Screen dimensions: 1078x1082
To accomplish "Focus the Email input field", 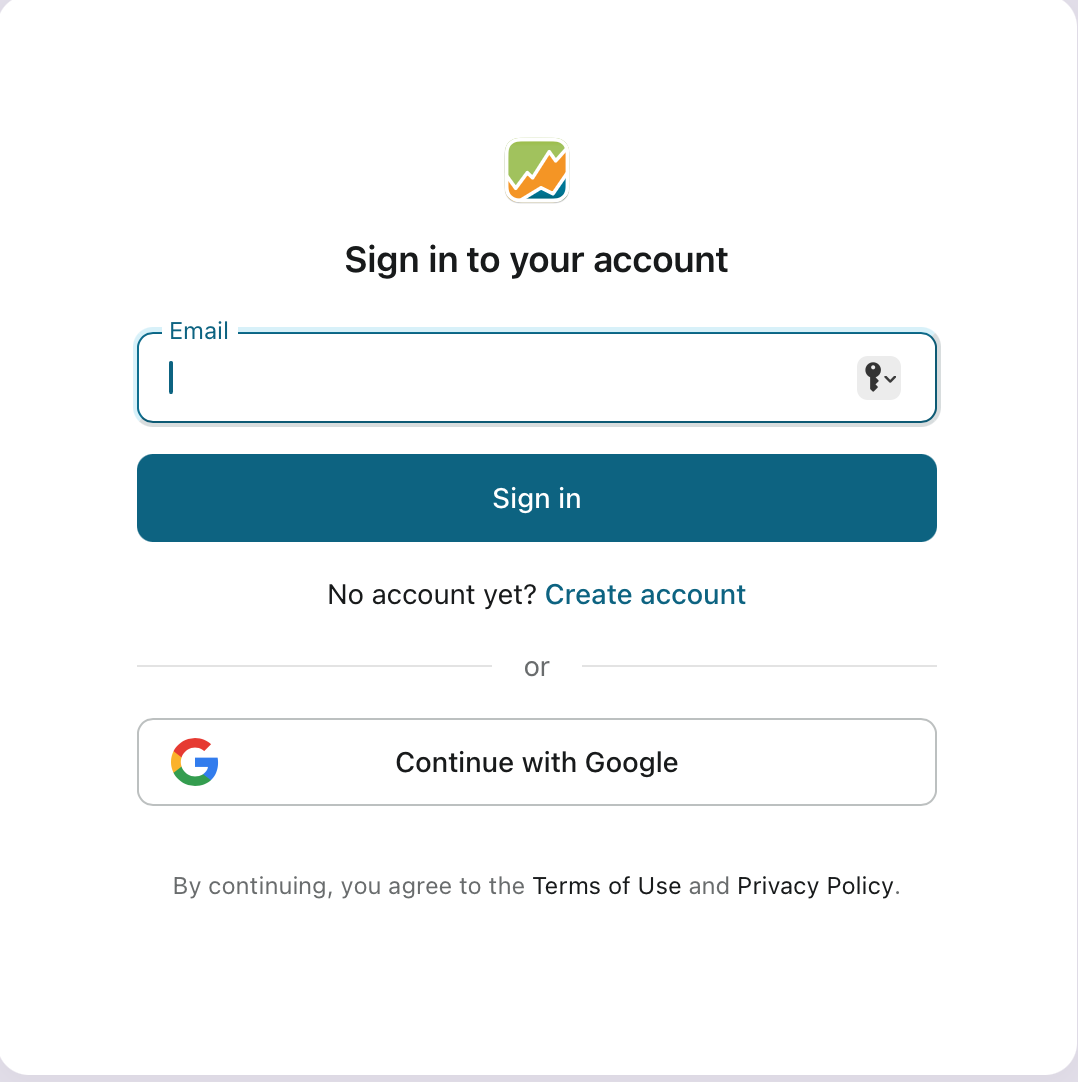I will (536, 377).
